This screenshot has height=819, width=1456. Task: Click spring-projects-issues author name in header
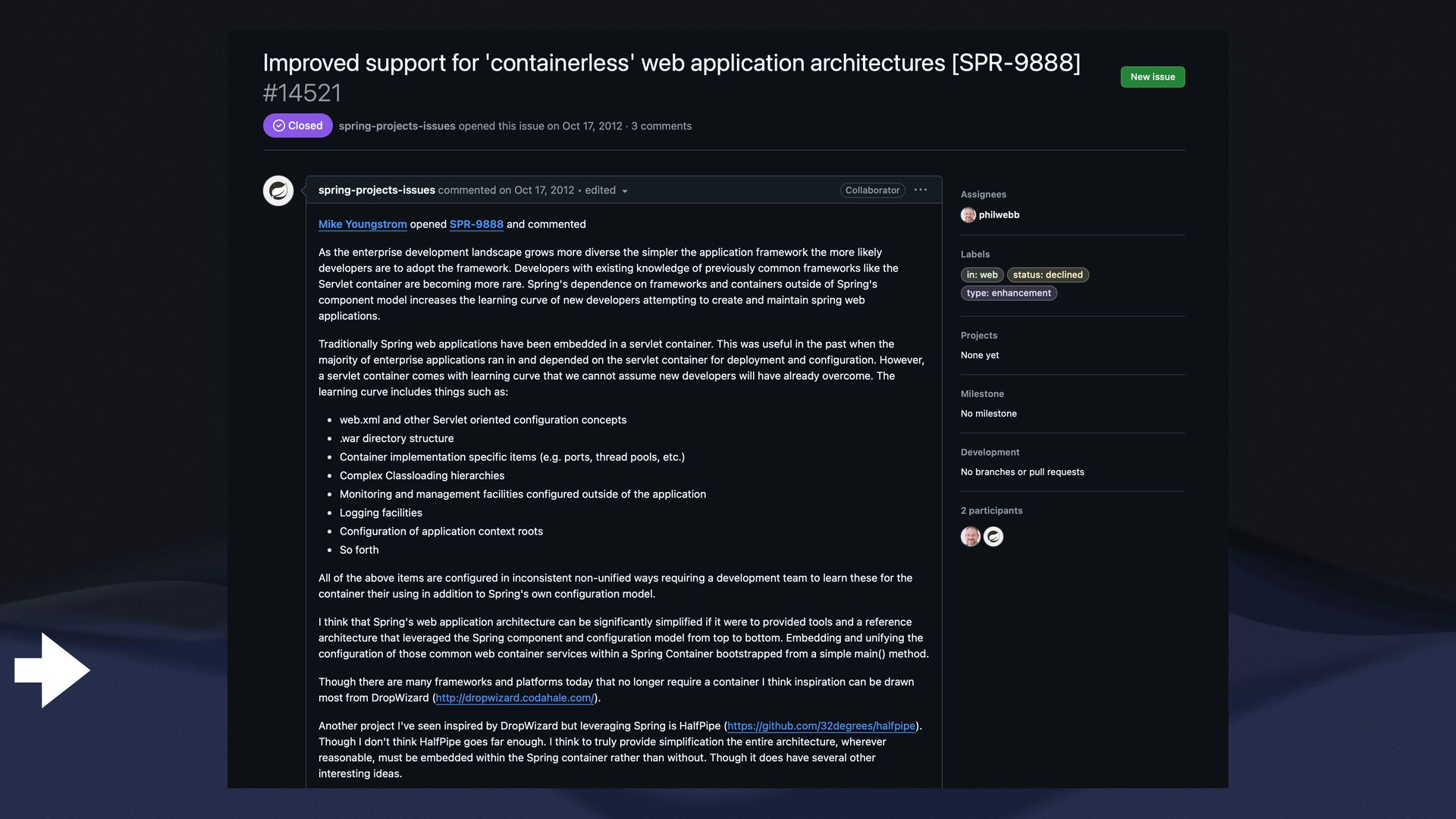[397, 126]
